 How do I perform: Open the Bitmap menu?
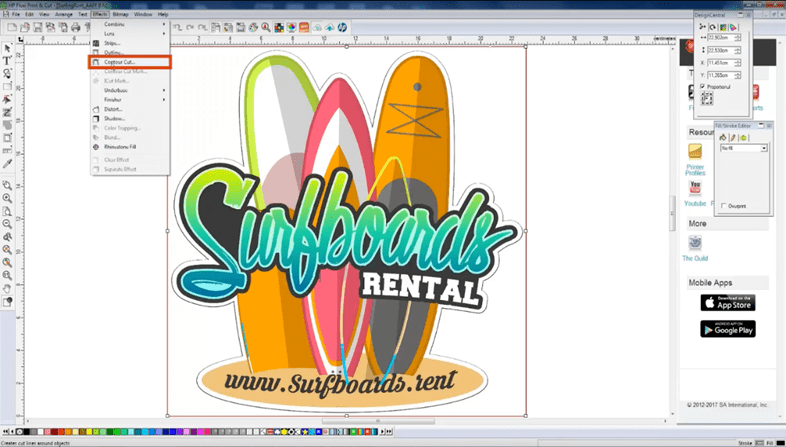(x=119, y=15)
